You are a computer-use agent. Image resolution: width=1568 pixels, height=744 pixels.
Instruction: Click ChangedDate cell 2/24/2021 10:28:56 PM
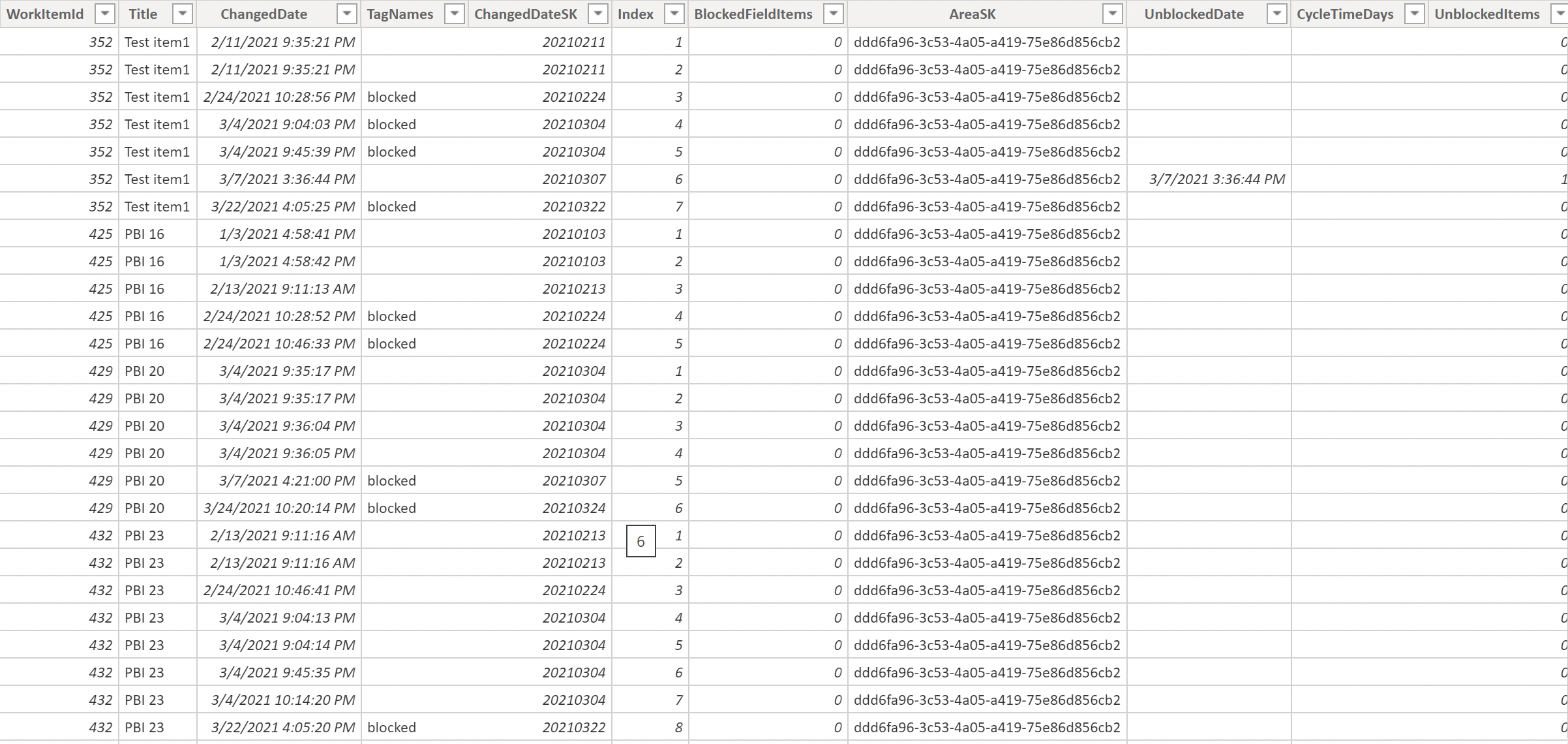tap(279, 97)
